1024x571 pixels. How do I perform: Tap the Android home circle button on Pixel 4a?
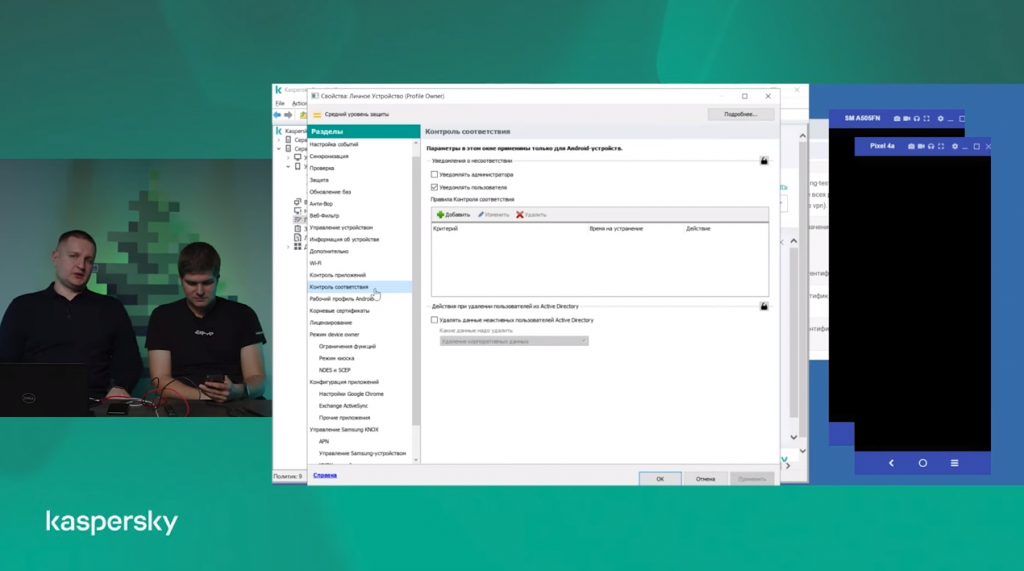pos(923,463)
